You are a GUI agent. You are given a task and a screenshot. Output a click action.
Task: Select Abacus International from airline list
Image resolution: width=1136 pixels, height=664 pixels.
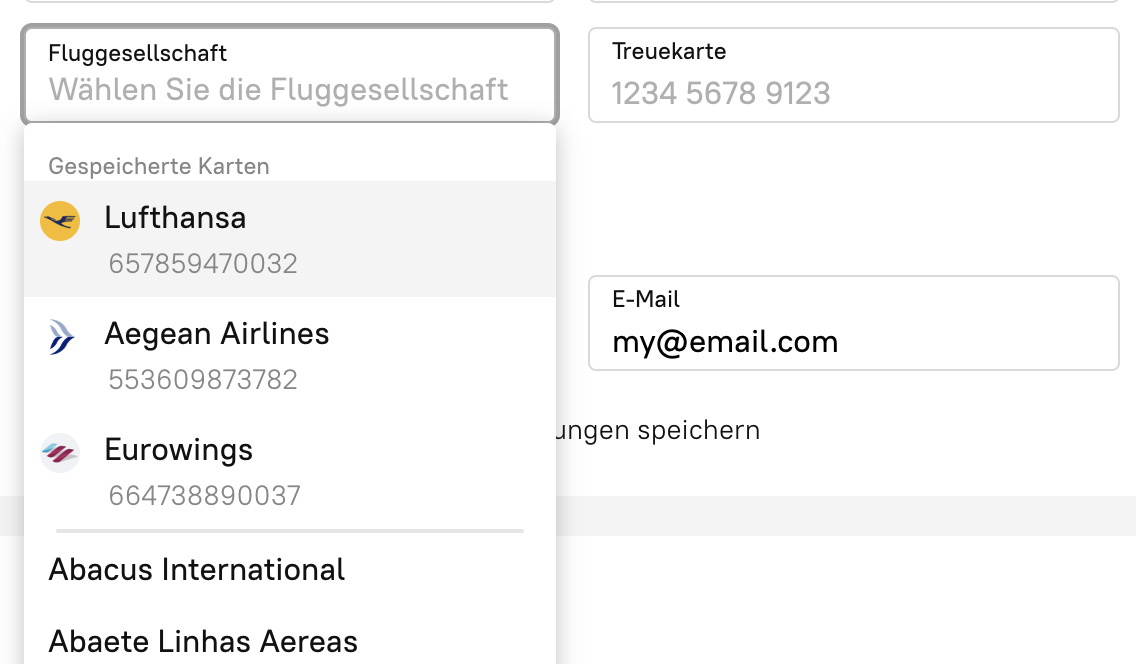click(x=197, y=570)
